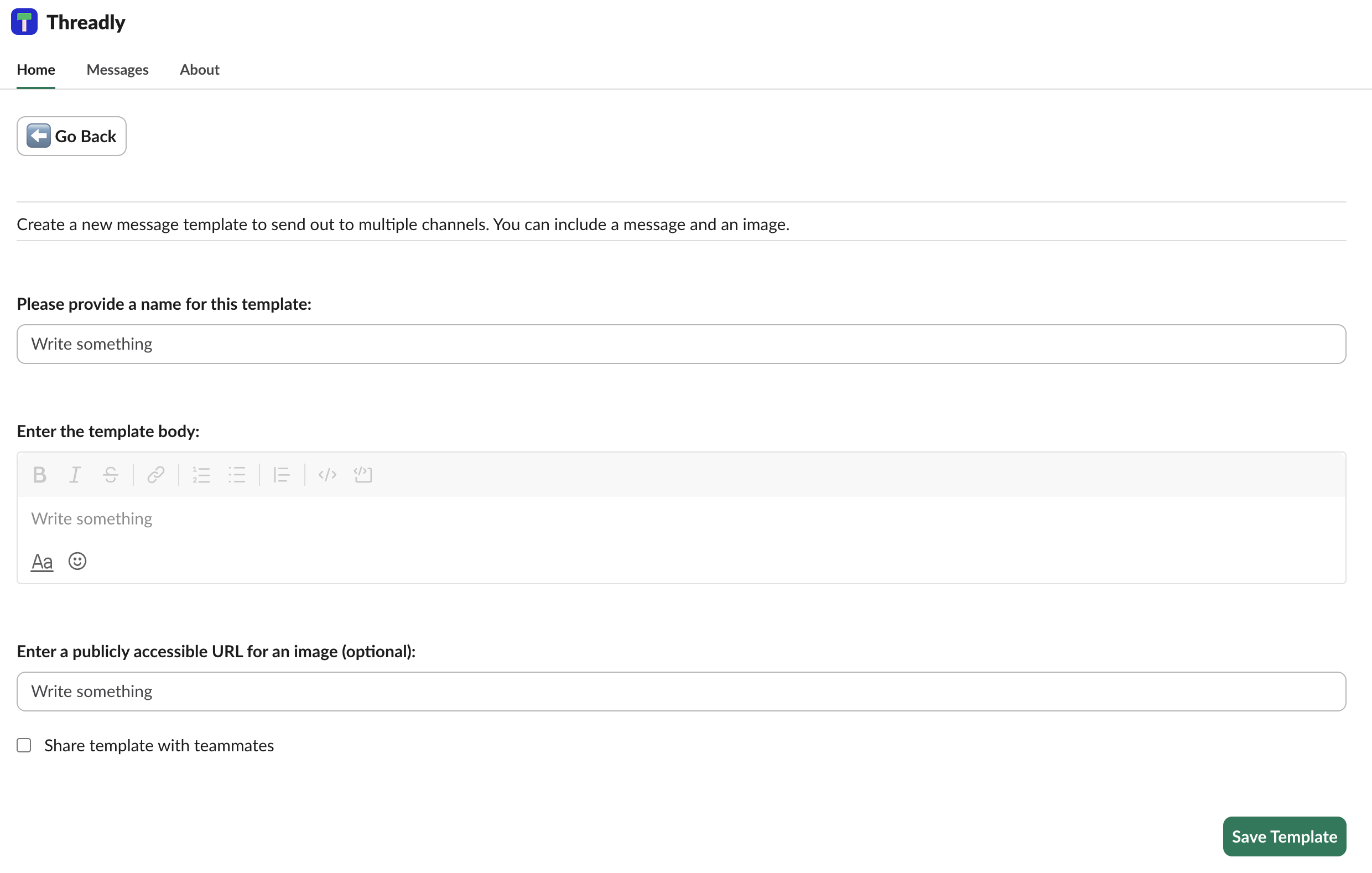Open the About tab

(199, 70)
